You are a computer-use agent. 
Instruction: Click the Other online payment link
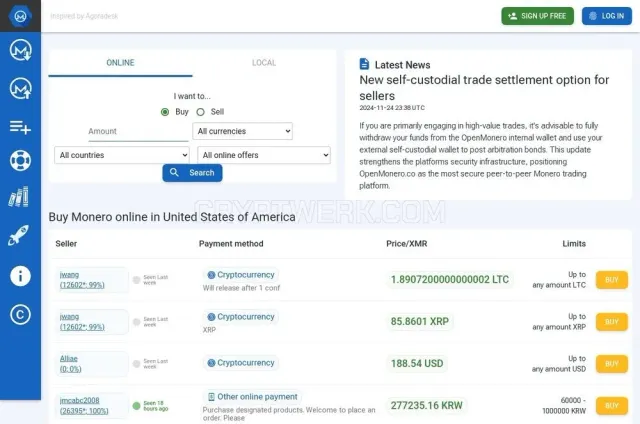(252, 397)
